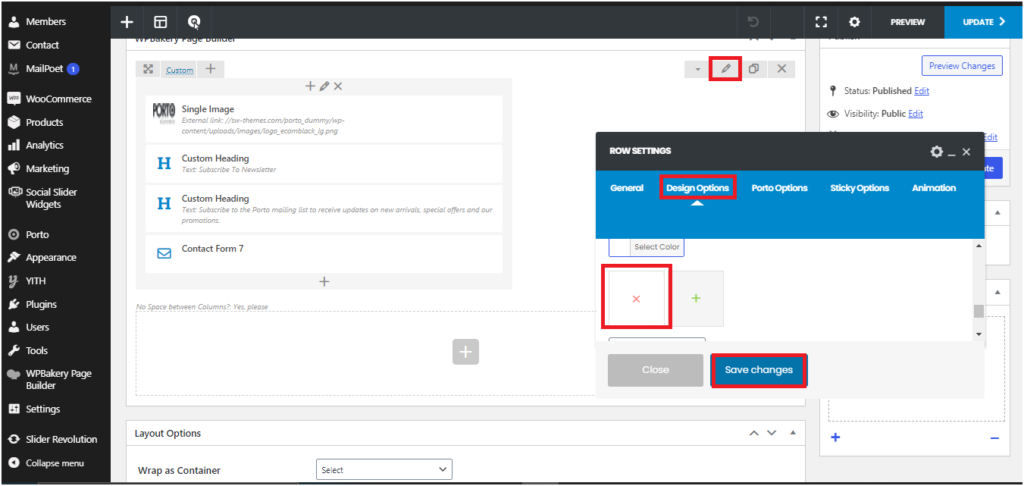The height and width of the screenshot is (486, 1024).
Task: Click the Preview Changes button
Action: [x=961, y=66]
